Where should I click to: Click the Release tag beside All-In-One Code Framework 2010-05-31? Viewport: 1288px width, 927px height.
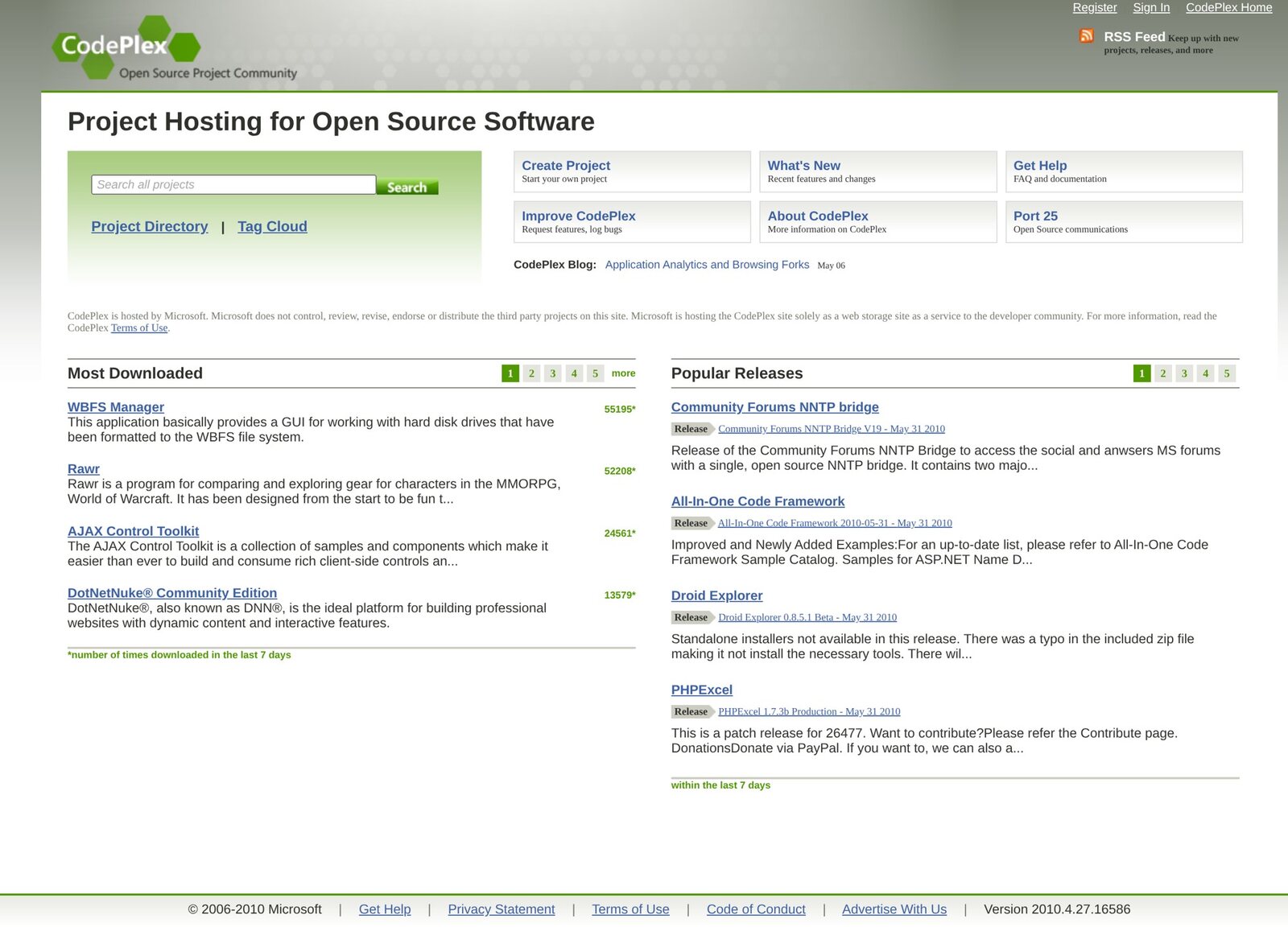692,523
